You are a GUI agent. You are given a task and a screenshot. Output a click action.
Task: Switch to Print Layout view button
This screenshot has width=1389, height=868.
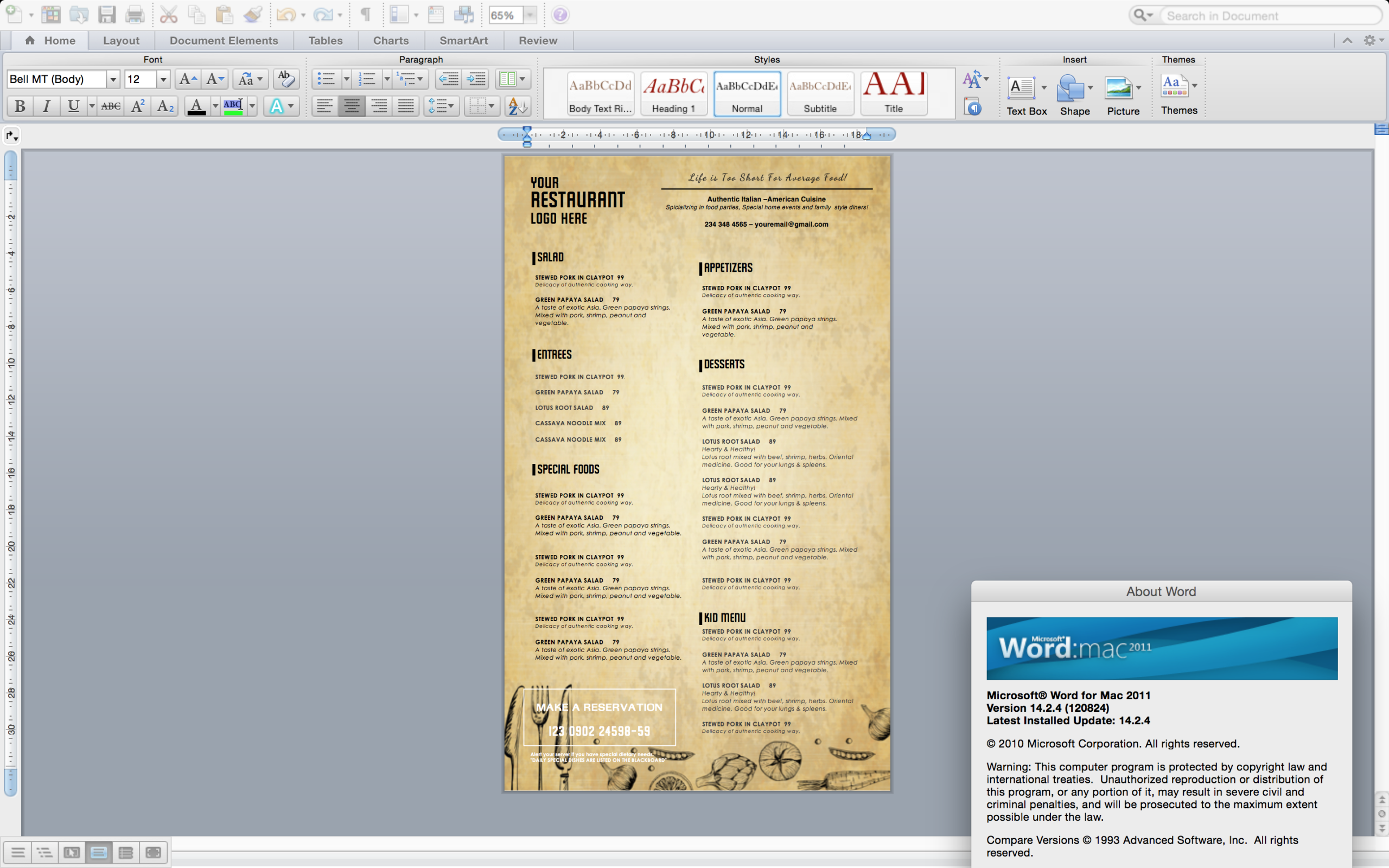pos(98,852)
